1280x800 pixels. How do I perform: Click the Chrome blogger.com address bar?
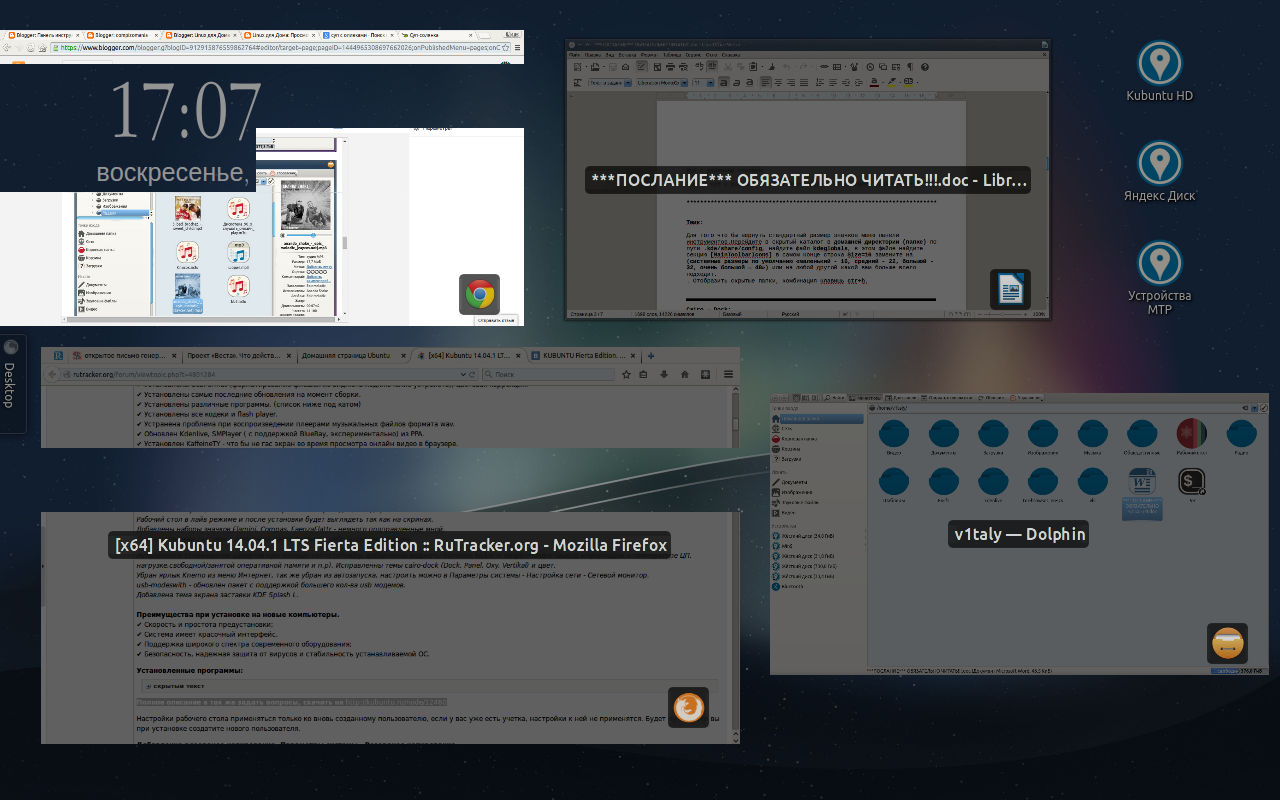coord(280,47)
